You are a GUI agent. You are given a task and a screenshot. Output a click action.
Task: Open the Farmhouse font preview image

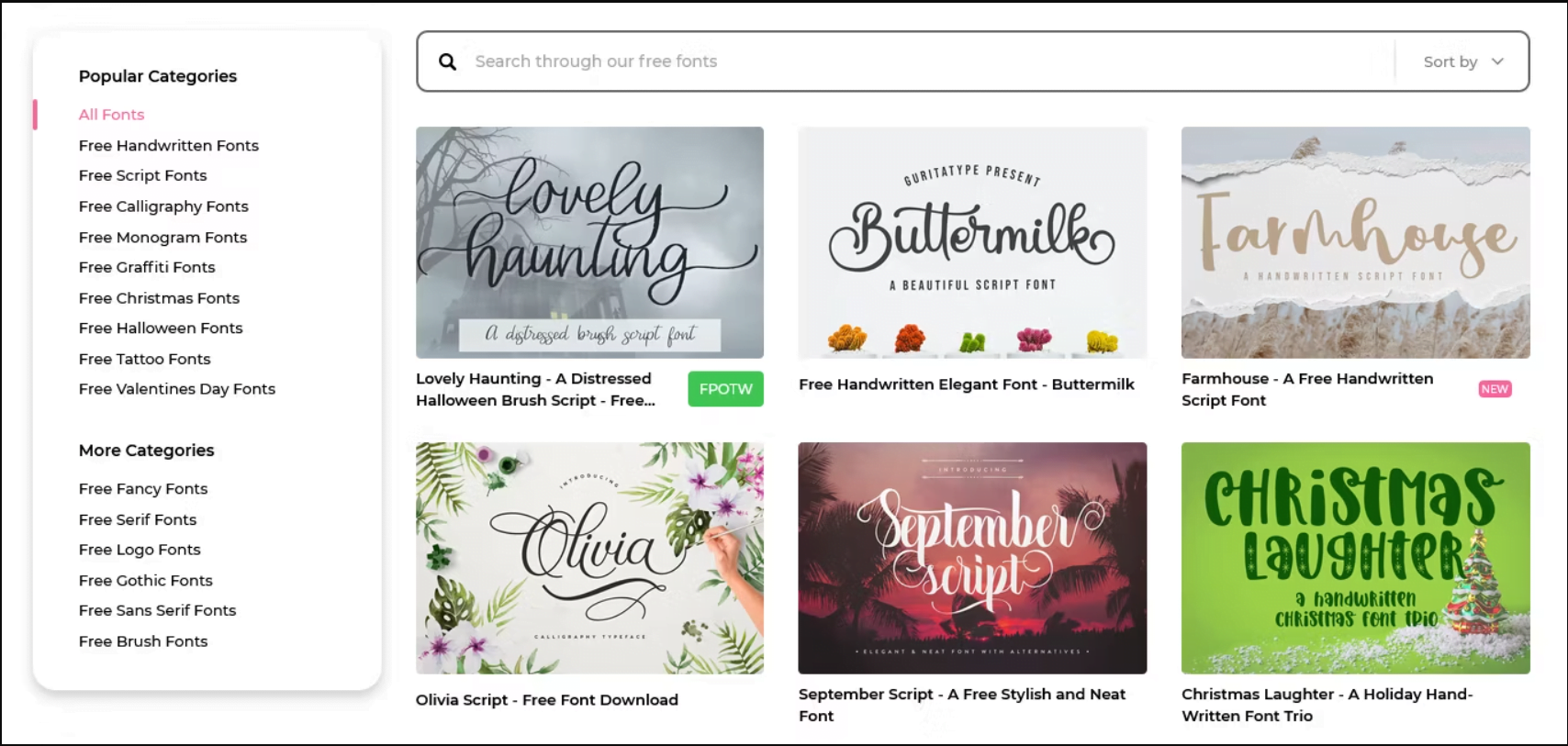[1355, 242]
